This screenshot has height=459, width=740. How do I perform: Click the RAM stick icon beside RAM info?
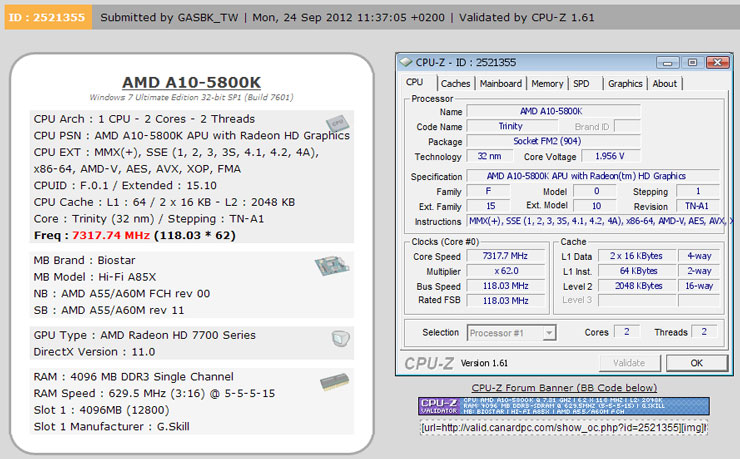pyautogui.click(x=335, y=382)
